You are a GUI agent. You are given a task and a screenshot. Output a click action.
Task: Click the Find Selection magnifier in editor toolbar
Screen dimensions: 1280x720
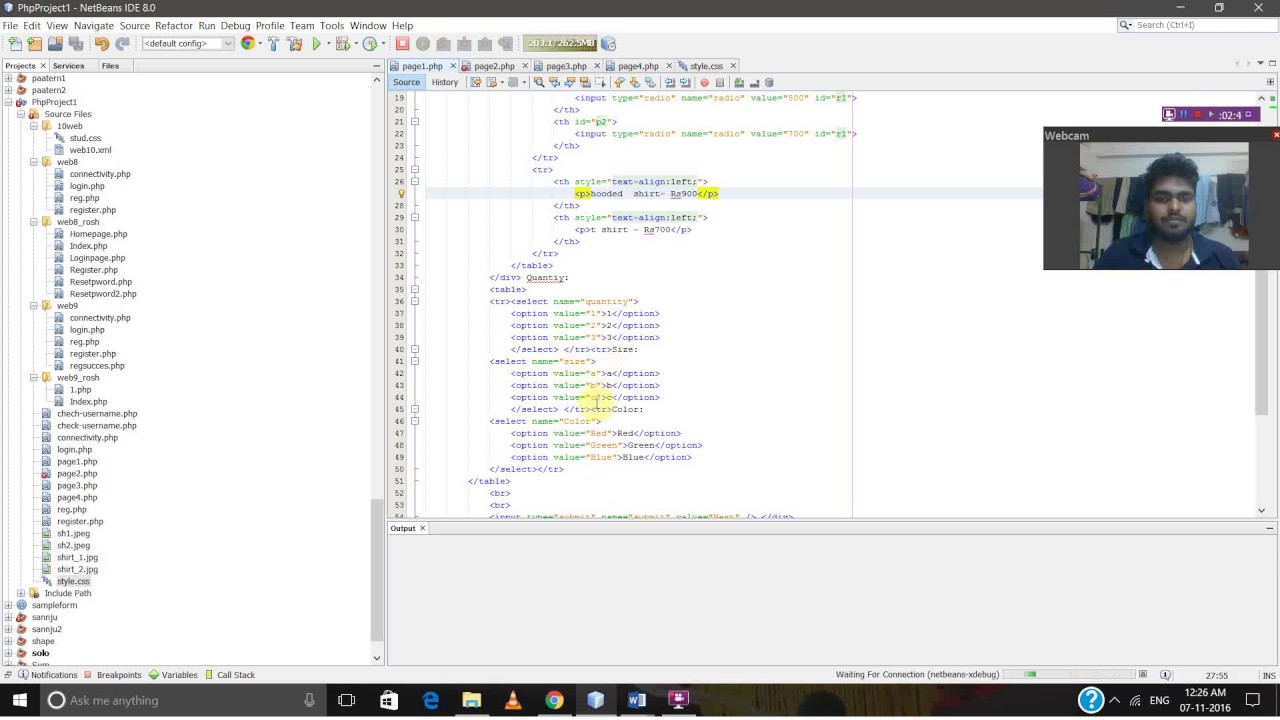(539, 82)
